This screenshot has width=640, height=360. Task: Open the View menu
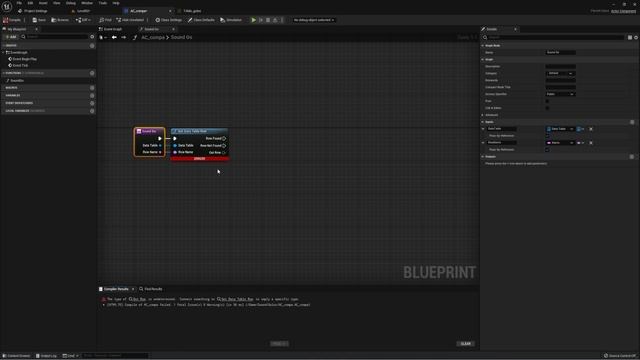[x=56, y=3]
